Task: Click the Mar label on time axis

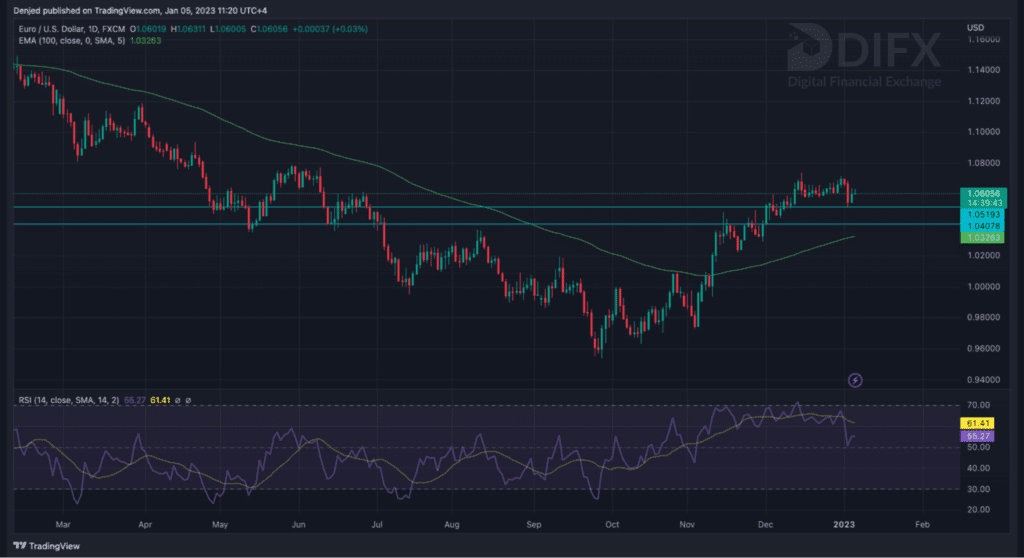Action: pos(65,522)
